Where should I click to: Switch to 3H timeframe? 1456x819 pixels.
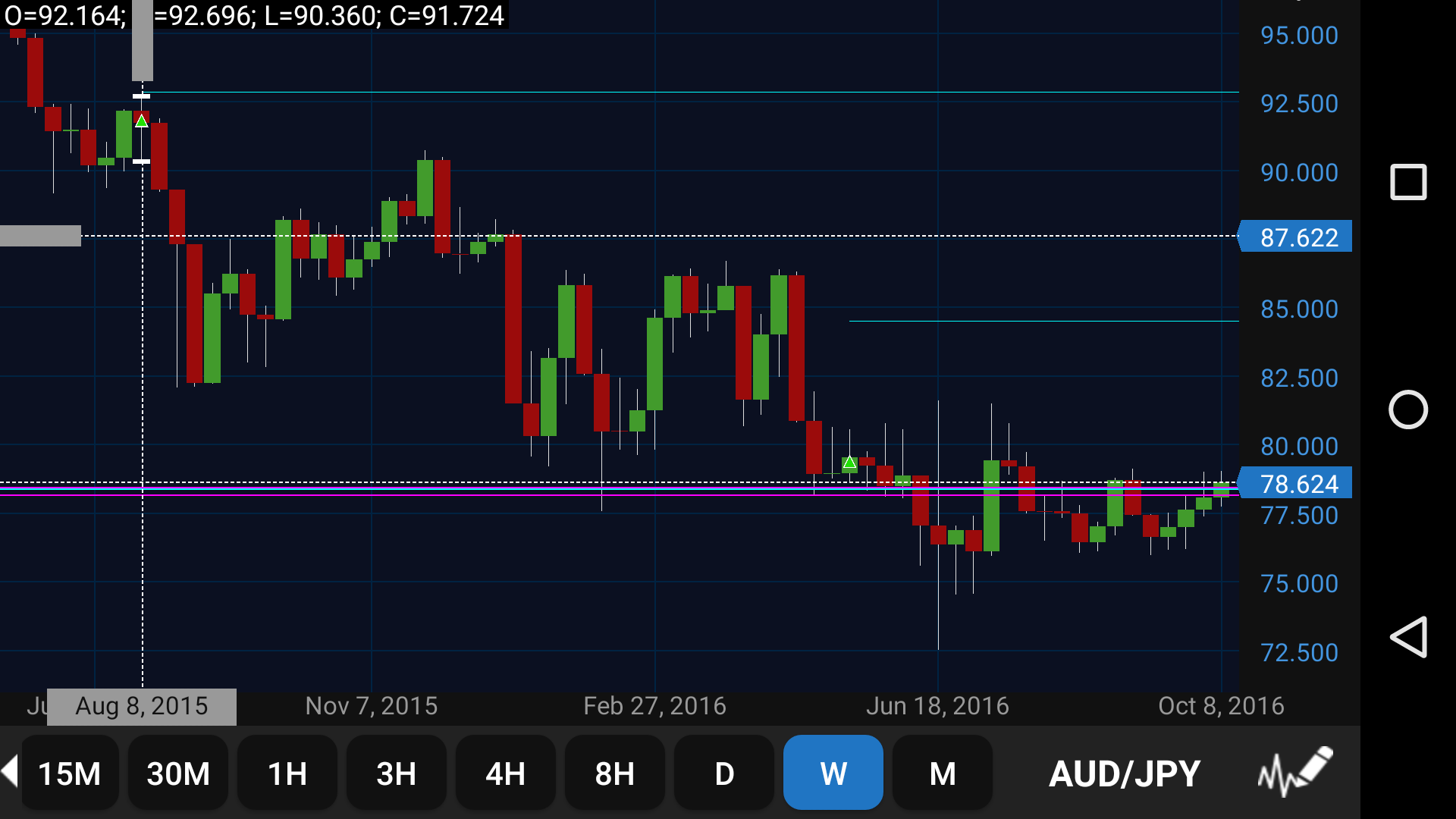[x=397, y=773]
